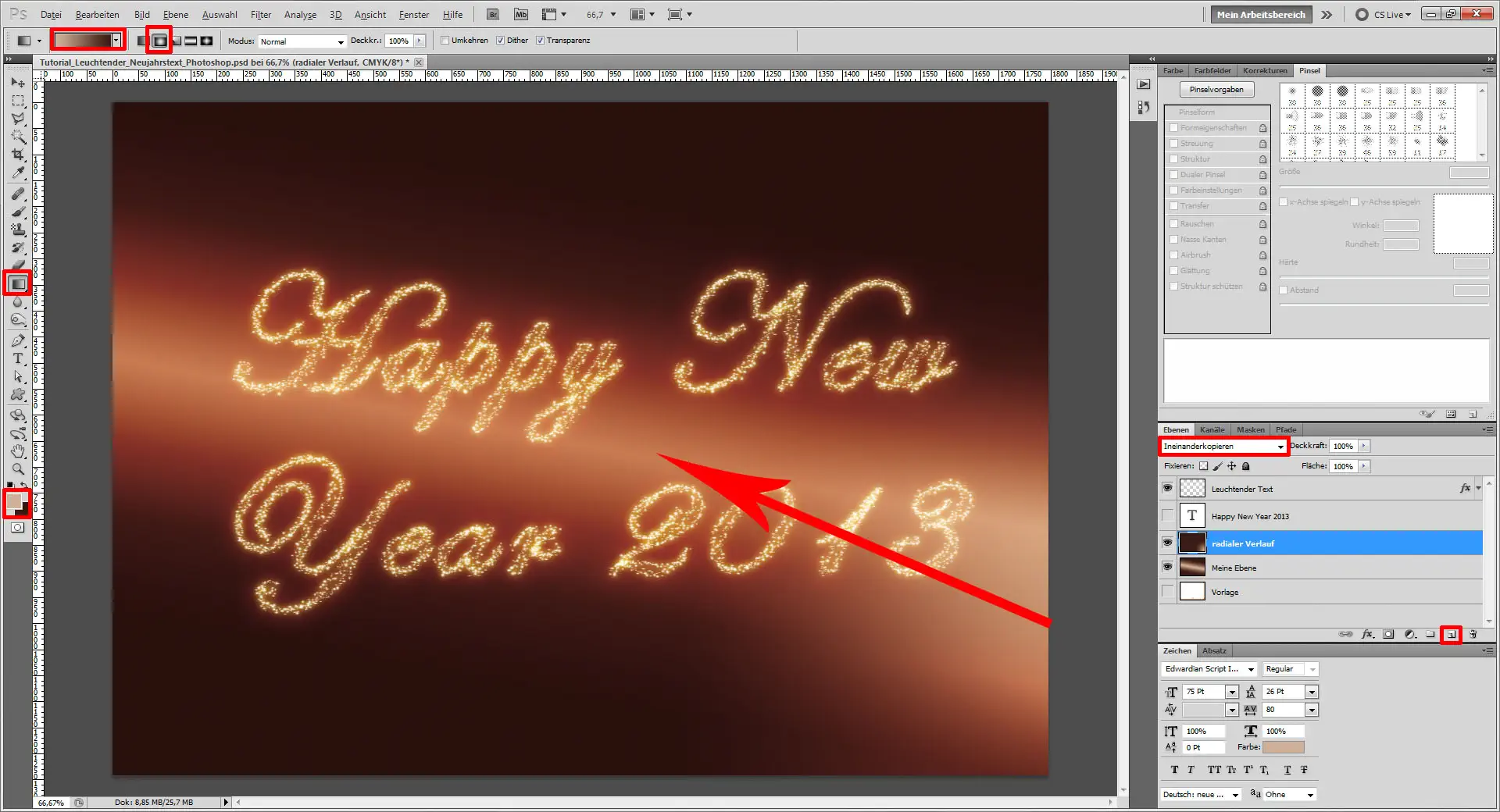Open the Ineinanderkopieren blend mode dropdown
The width and height of the screenshot is (1500, 812).
coord(1223,446)
